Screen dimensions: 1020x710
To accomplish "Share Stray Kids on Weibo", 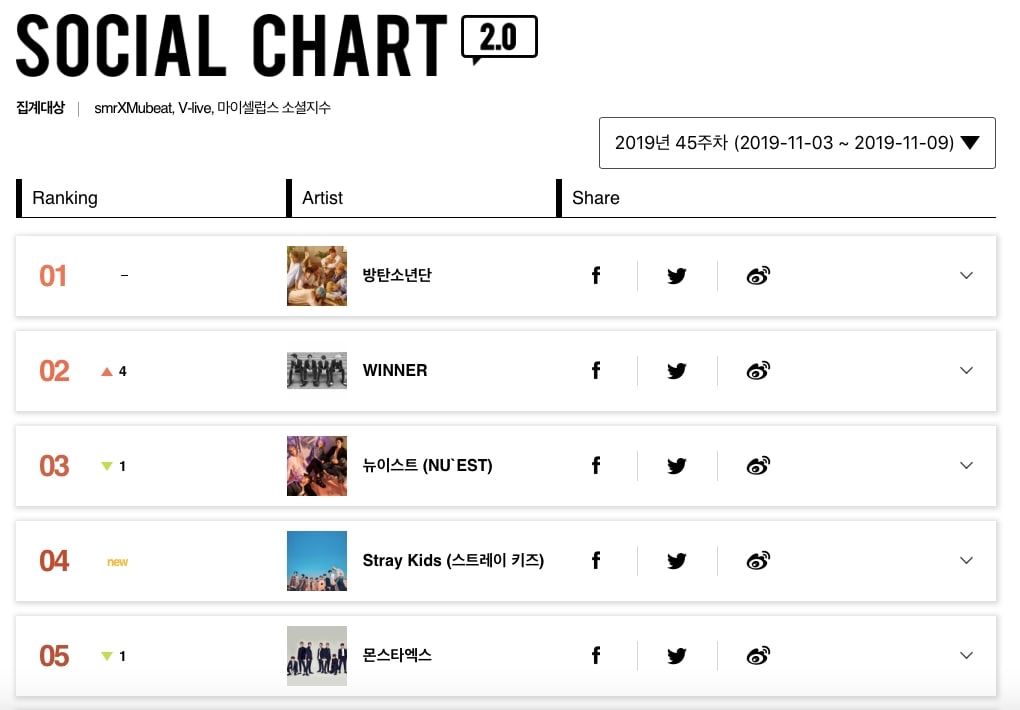I will coord(758,561).
